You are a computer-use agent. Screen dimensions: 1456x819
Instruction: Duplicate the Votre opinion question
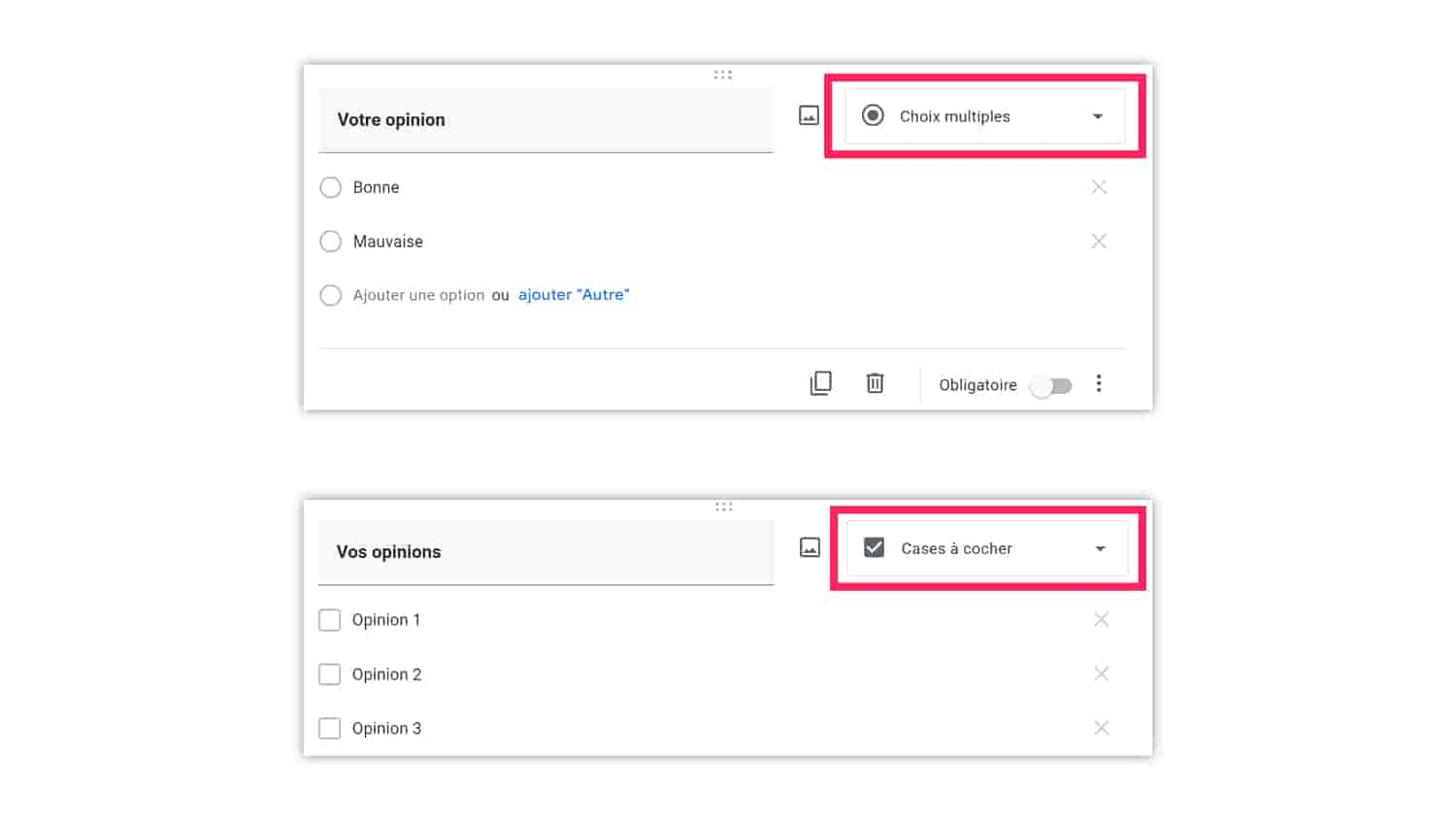pyautogui.click(x=821, y=383)
